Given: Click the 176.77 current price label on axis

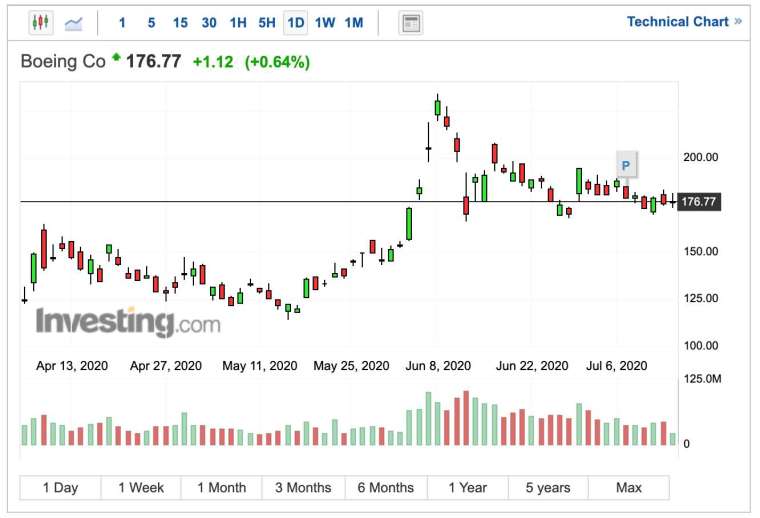Looking at the screenshot, I should [x=698, y=202].
